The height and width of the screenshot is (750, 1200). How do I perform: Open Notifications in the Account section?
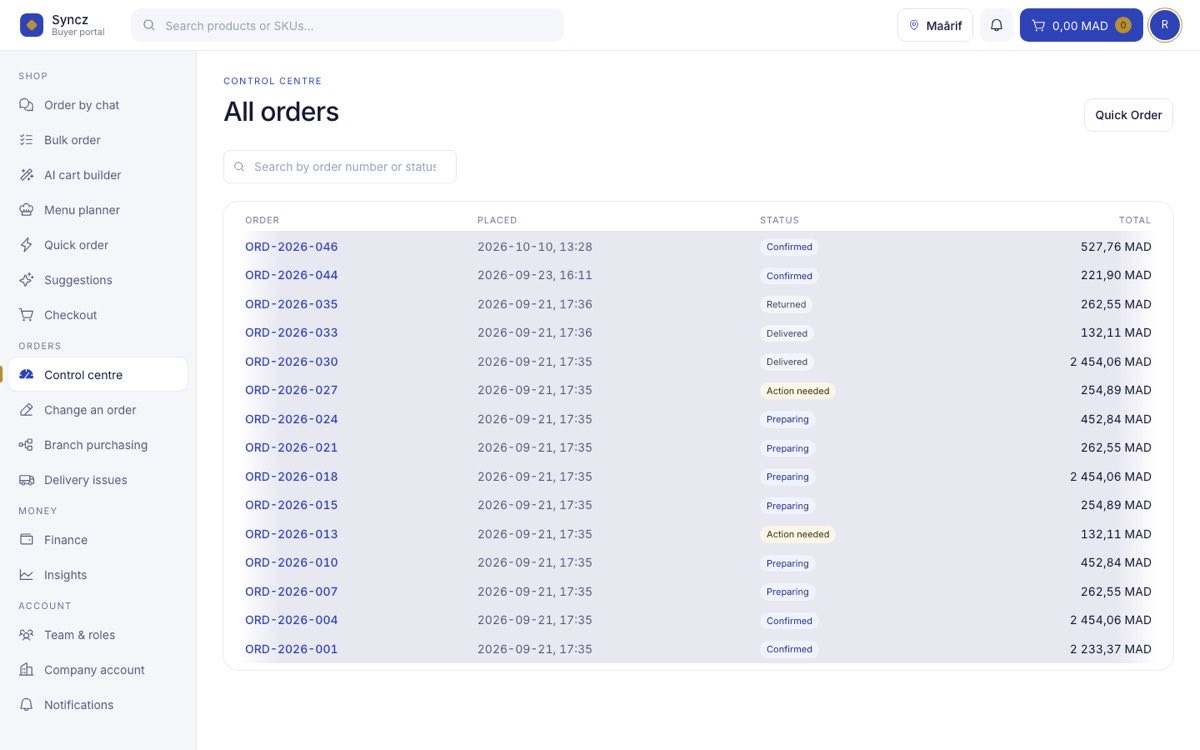[x=98, y=705]
